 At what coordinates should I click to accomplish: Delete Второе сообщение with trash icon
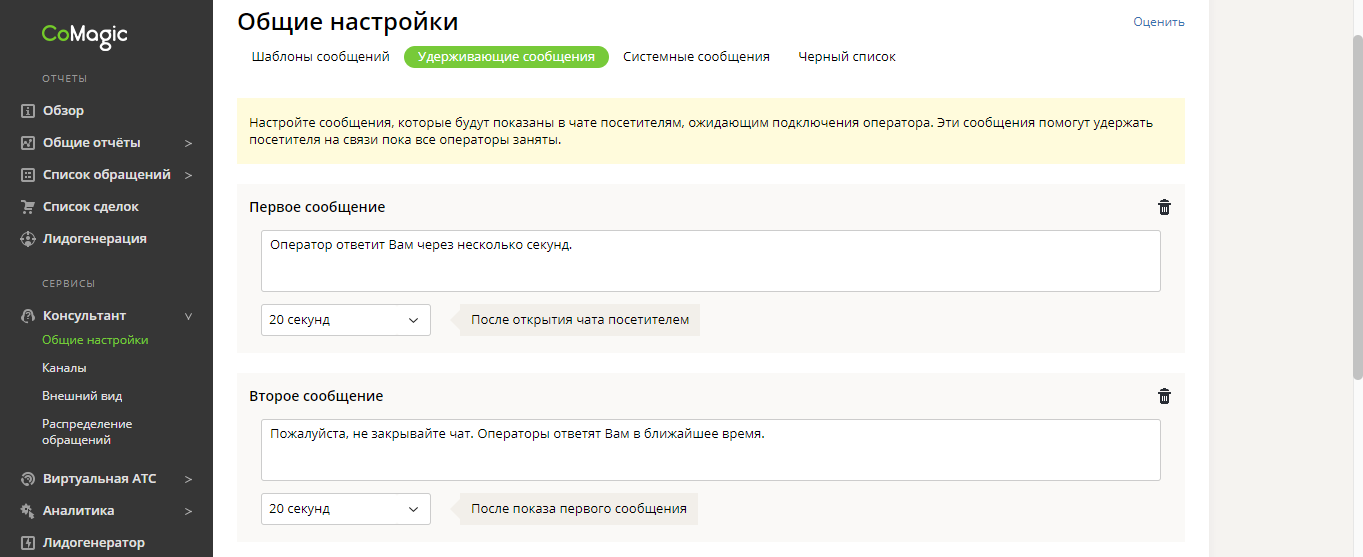[1164, 396]
